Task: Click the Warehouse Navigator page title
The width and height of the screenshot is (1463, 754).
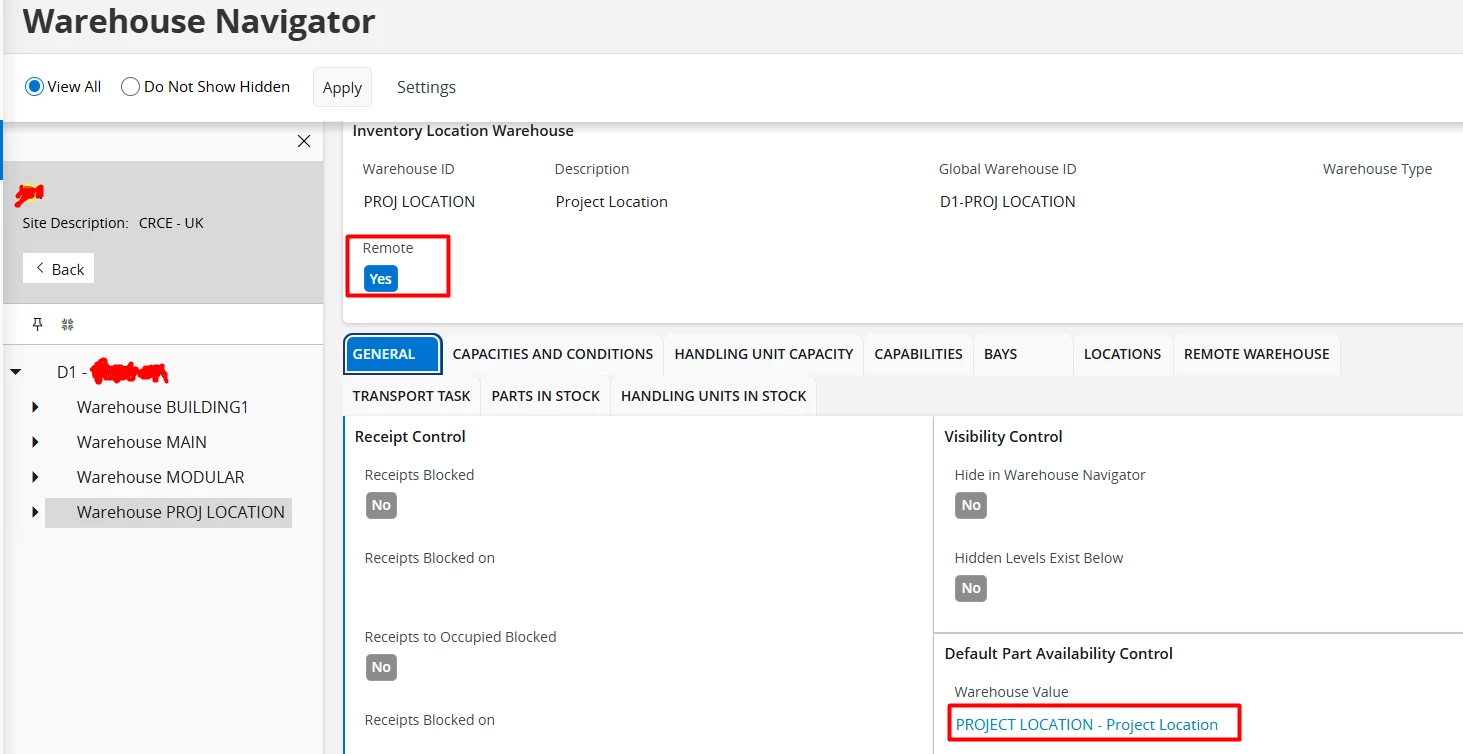Action: tap(199, 21)
